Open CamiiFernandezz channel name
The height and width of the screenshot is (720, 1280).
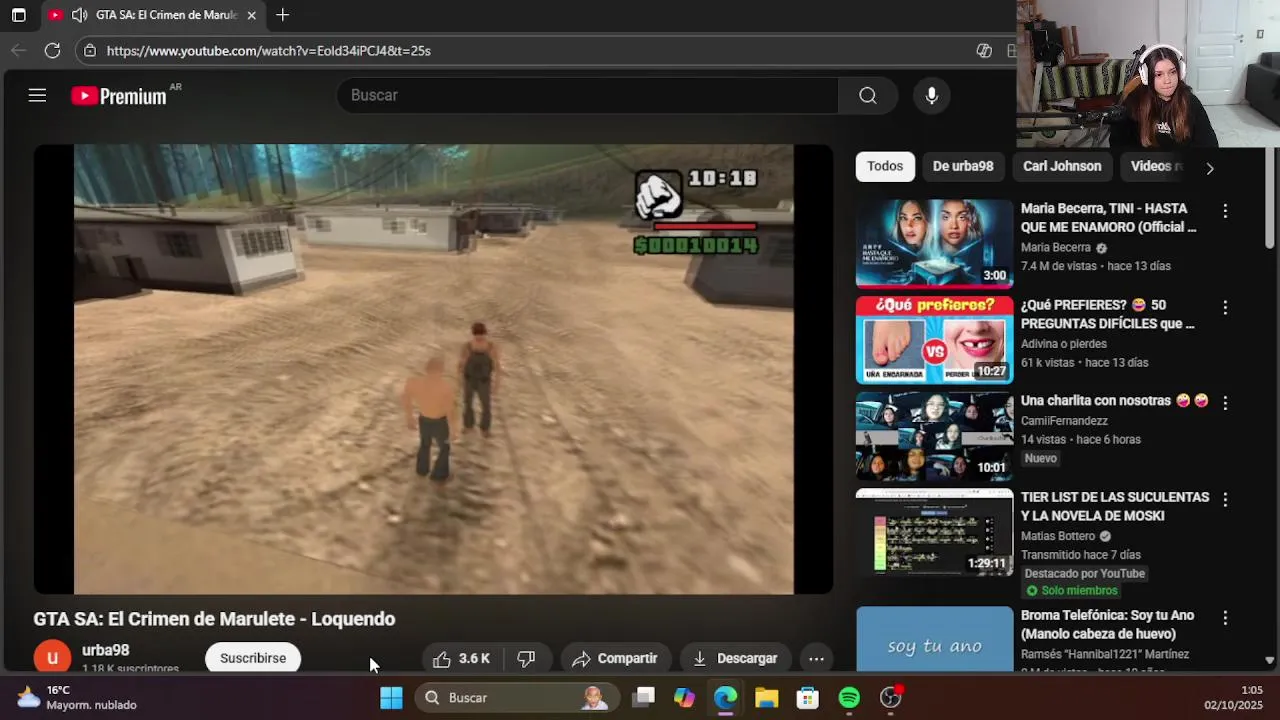[1064, 421]
